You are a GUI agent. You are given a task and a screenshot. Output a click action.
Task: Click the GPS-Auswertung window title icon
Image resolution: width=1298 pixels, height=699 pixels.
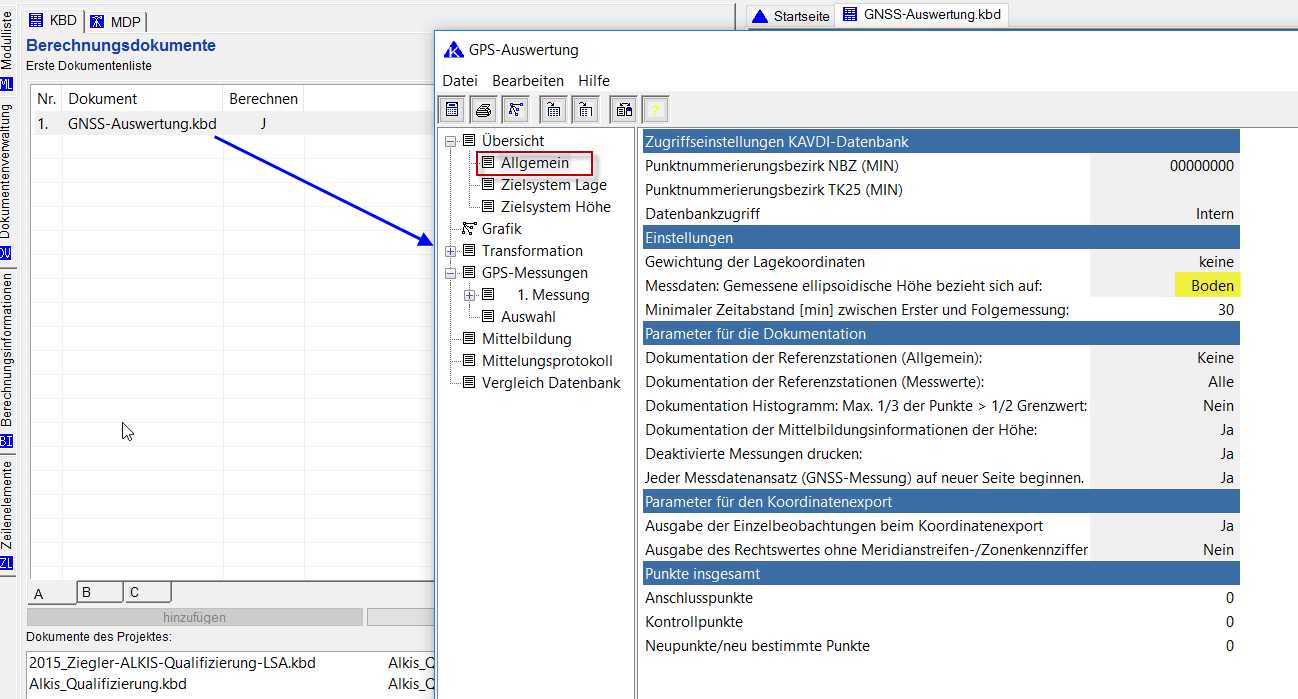(454, 50)
